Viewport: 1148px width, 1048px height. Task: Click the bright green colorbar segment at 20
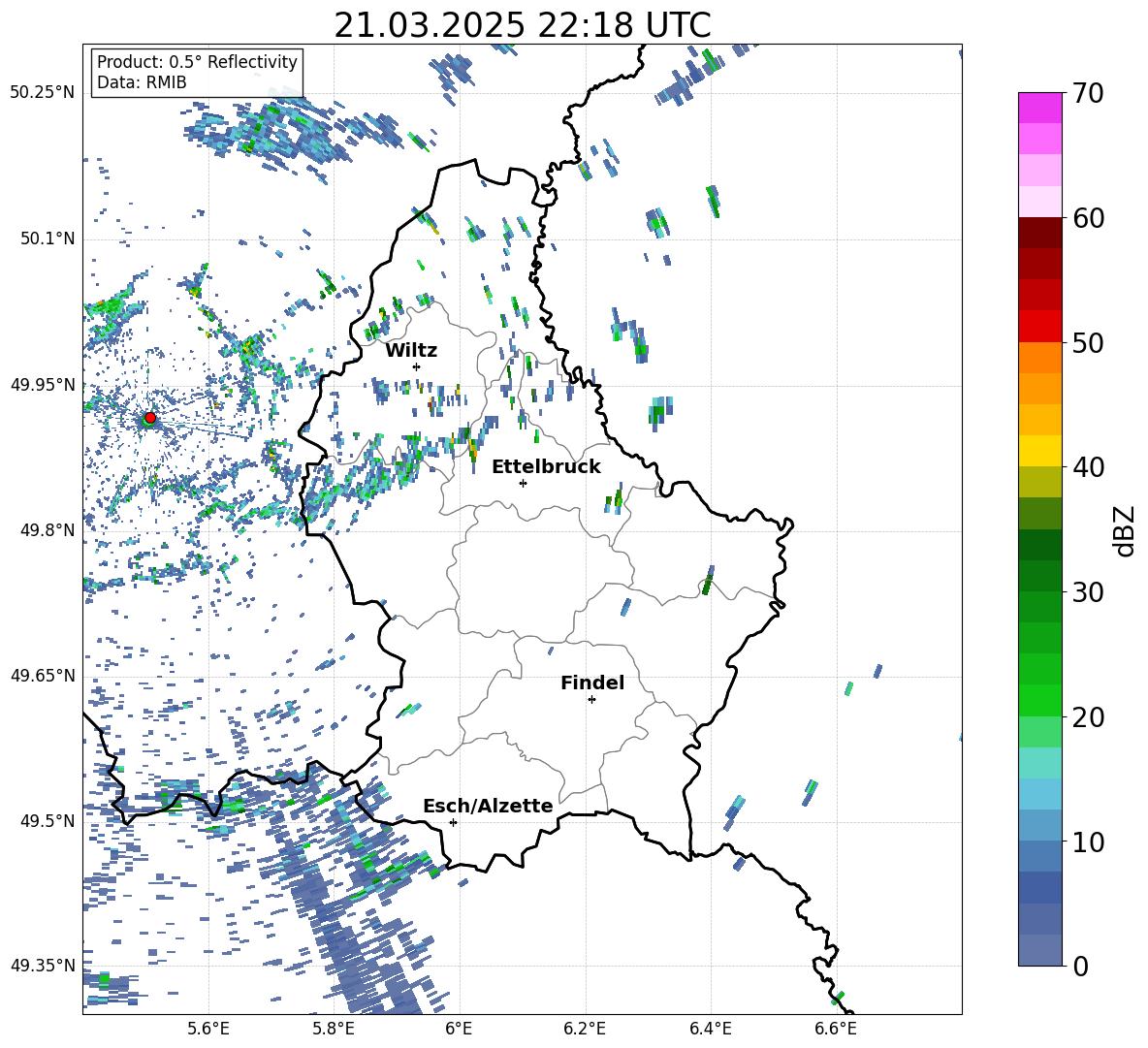[x=1039, y=700]
